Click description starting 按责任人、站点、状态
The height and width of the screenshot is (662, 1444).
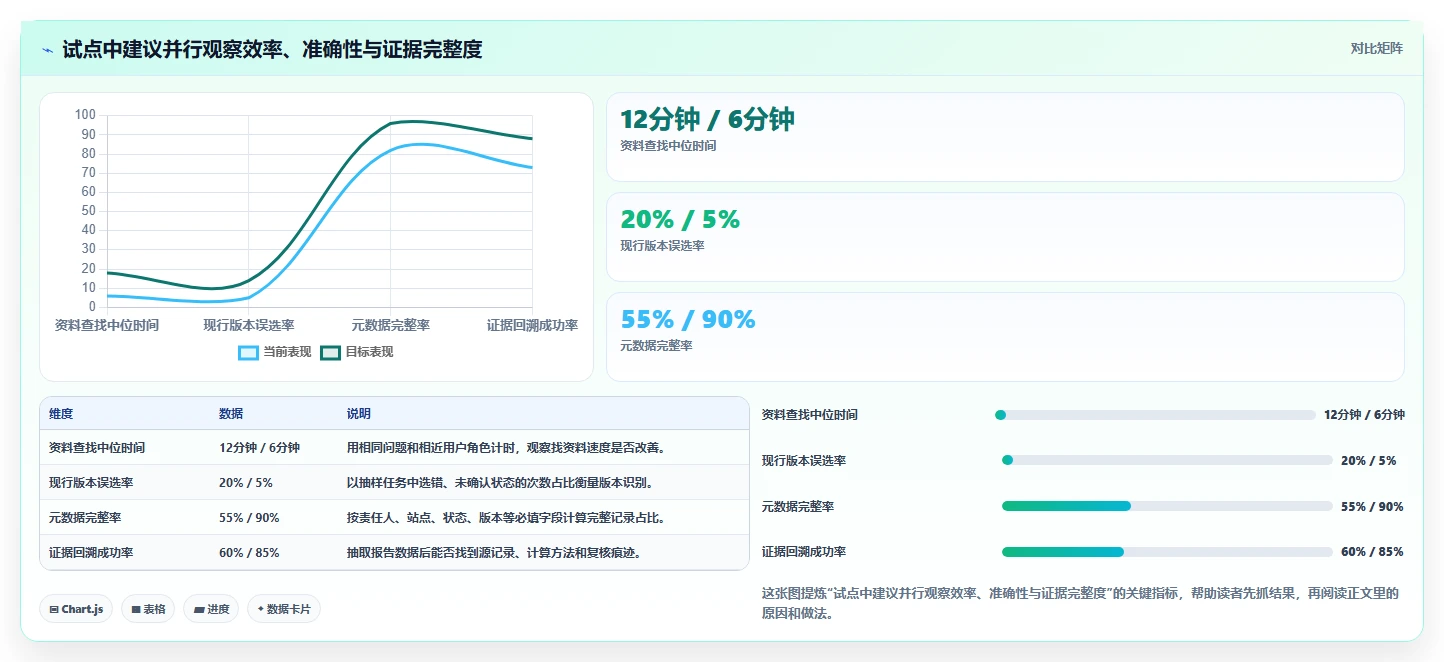pos(506,518)
